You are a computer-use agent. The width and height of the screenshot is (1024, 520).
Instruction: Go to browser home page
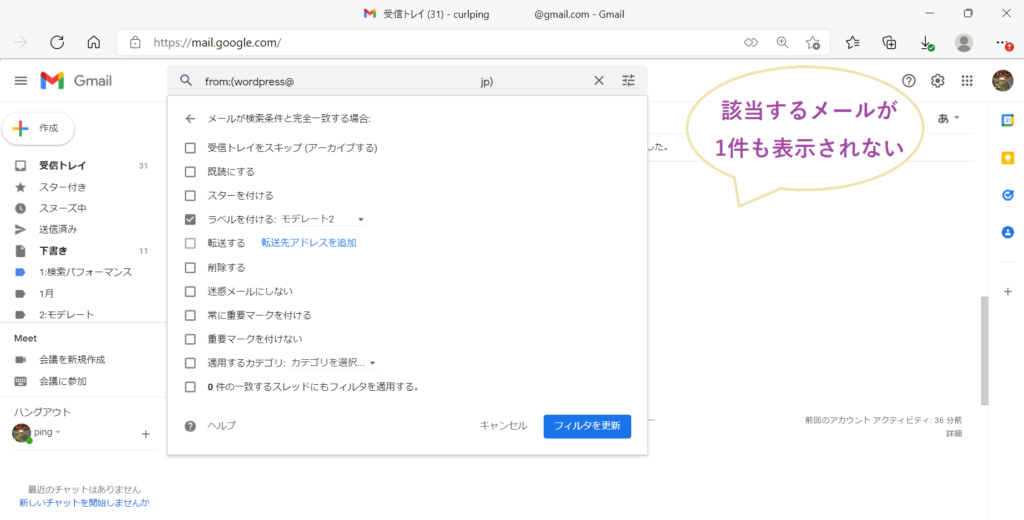[93, 42]
